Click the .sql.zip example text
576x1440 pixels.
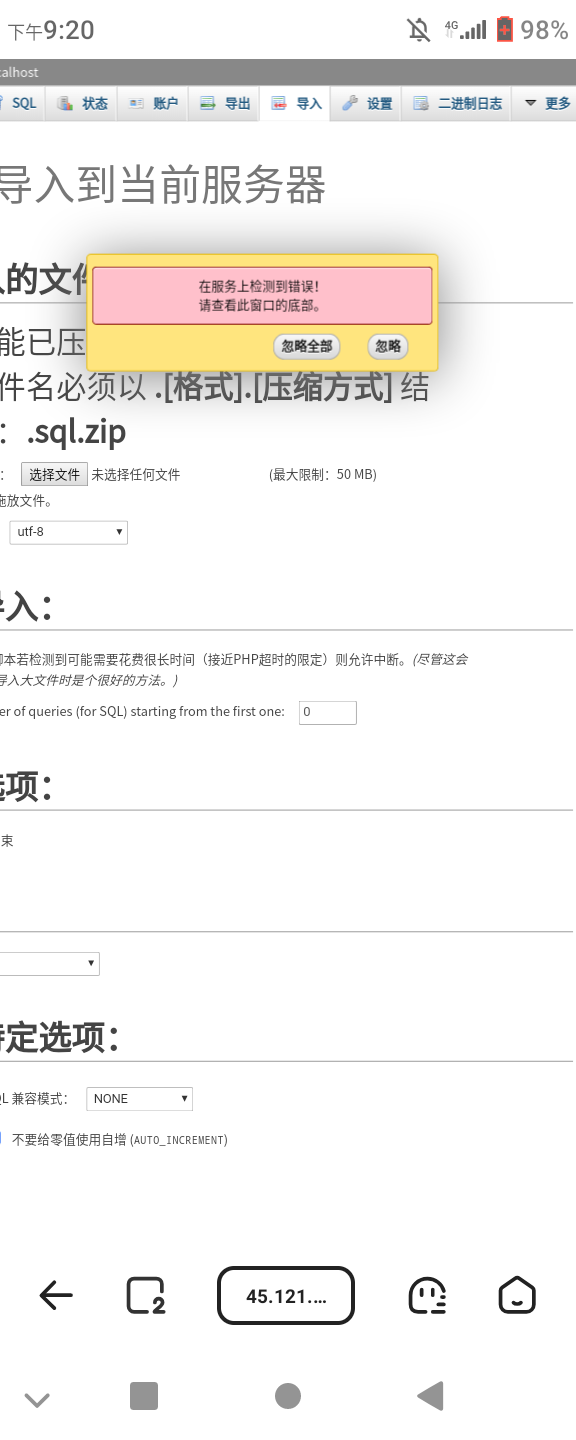tap(76, 432)
